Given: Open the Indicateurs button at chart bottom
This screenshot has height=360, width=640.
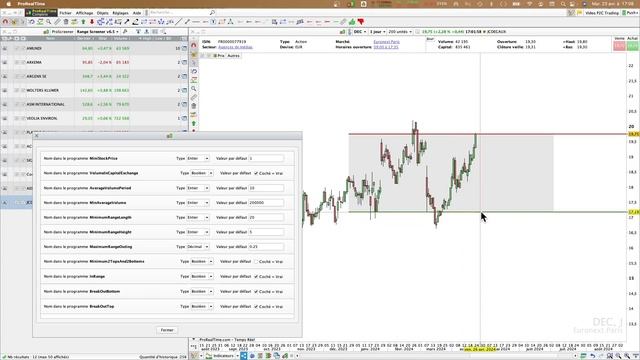Looking at the screenshot, I should tap(222, 356).
